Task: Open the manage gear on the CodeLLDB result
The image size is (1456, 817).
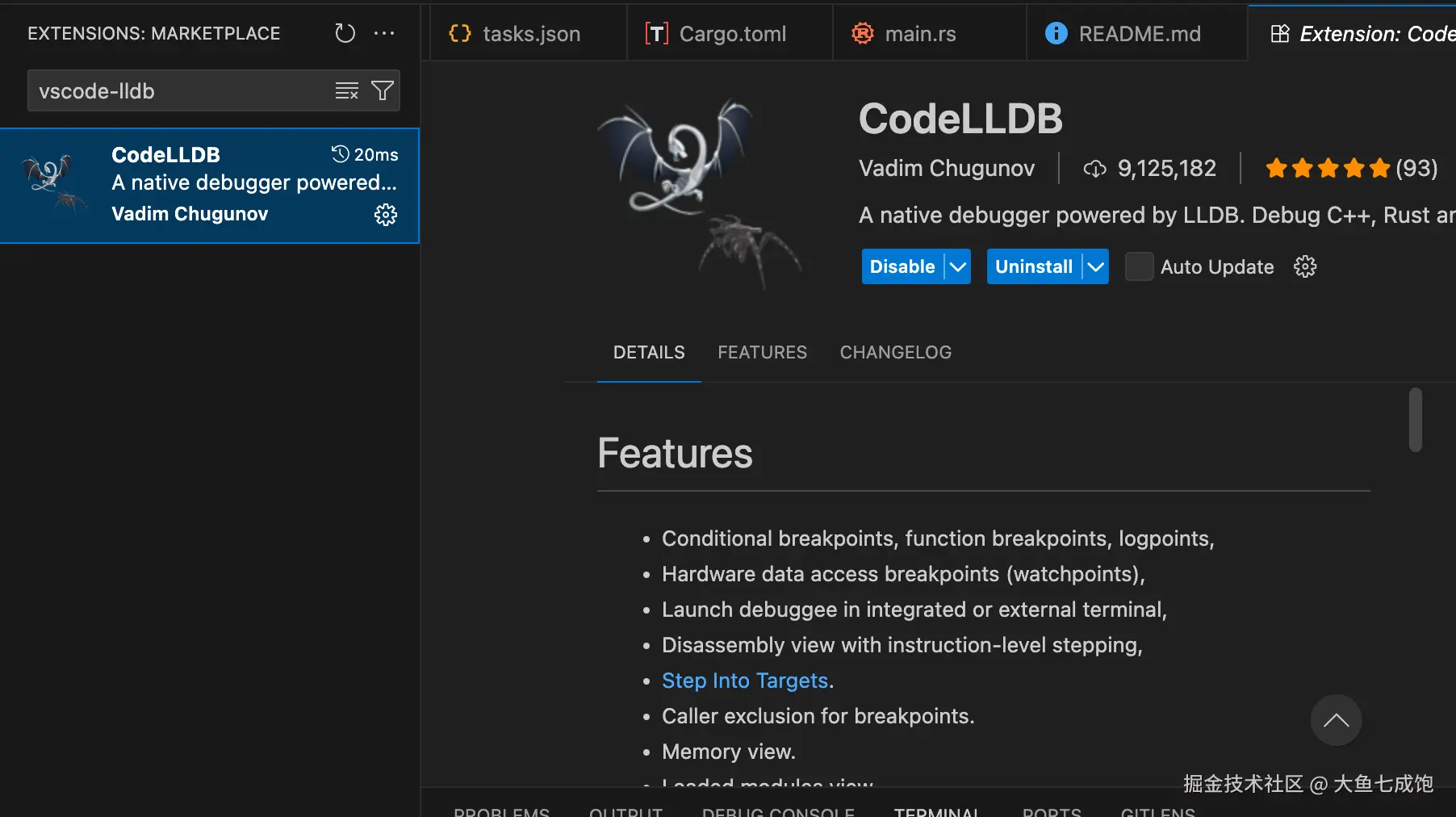Action: (386, 215)
